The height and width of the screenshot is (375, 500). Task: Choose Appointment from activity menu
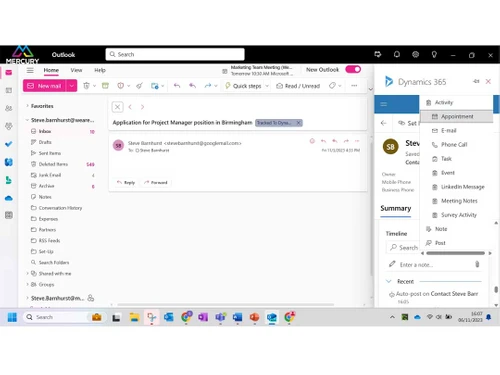pos(456,117)
